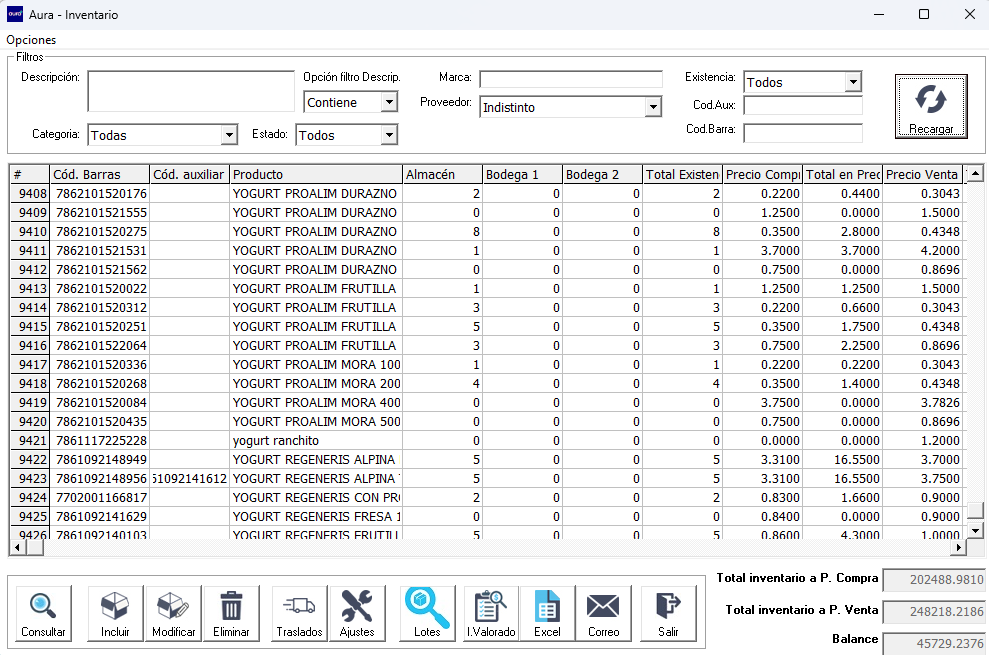Click Precio Venta 4.2000 cell
Screen dimensions: 989x655
click(x=922, y=251)
